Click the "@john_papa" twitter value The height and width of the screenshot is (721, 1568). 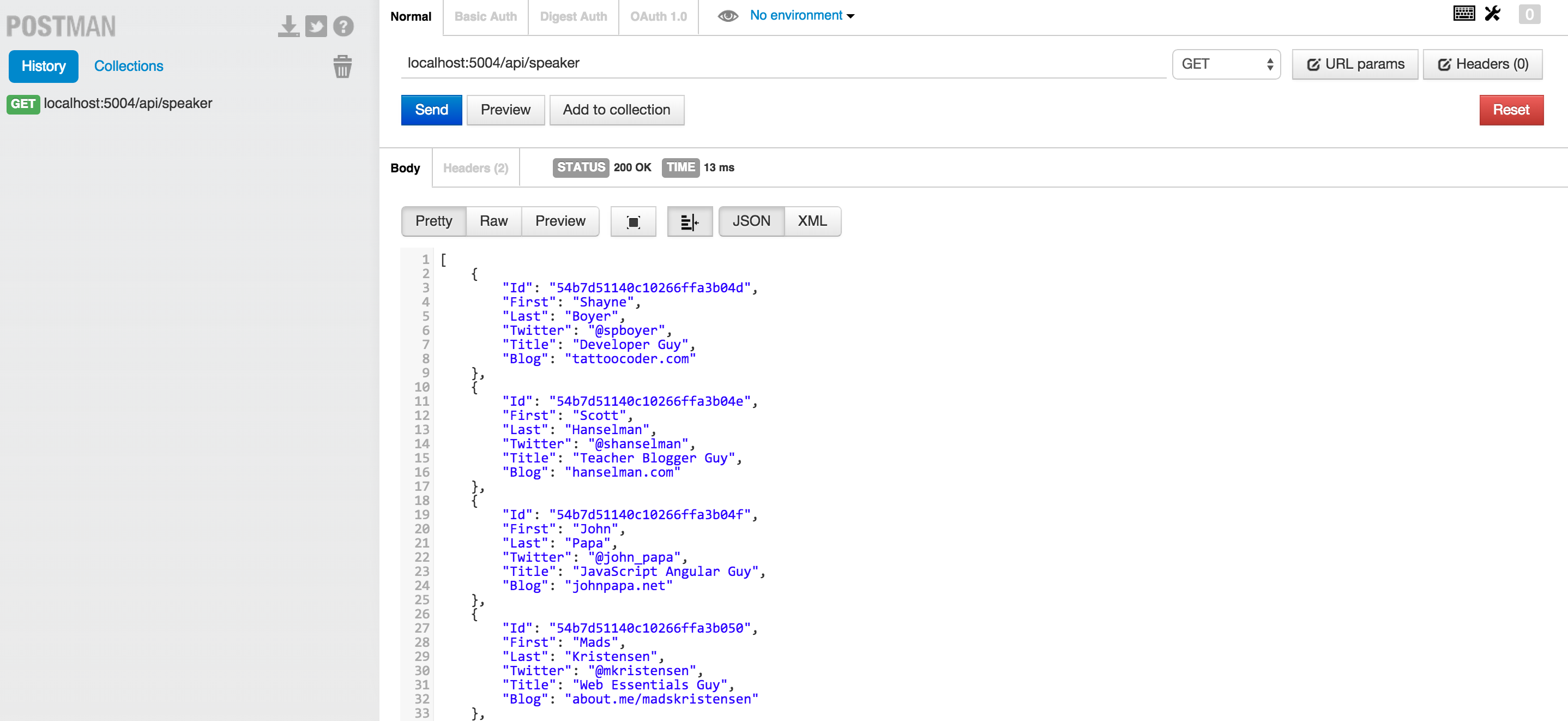[634, 558]
